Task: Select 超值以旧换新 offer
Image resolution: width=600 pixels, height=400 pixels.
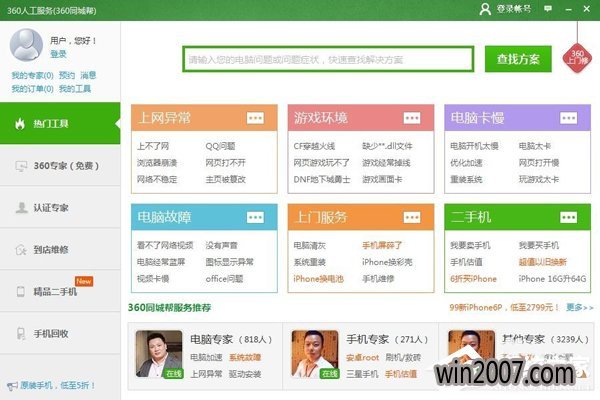Action: pos(543,262)
